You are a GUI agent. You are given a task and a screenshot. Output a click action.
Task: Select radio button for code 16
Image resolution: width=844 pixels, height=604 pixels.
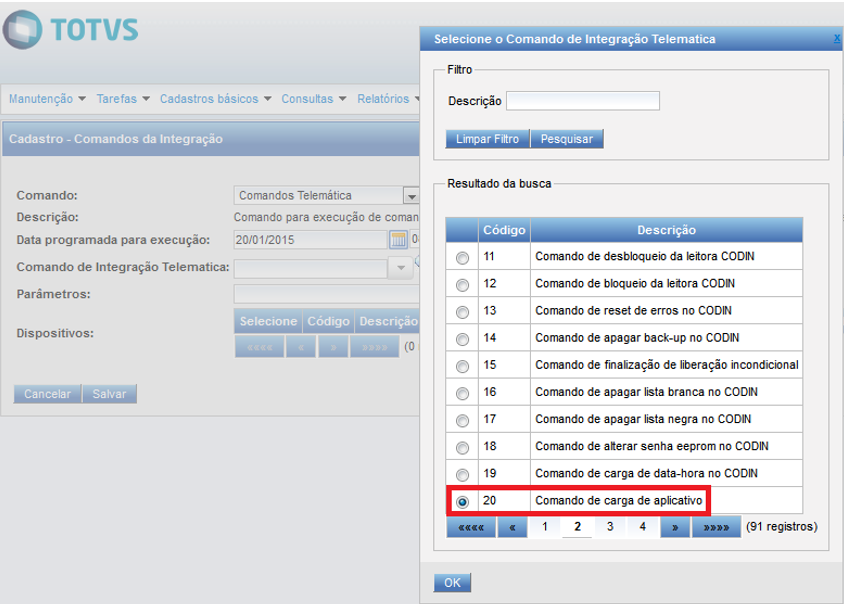pos(462,394)
